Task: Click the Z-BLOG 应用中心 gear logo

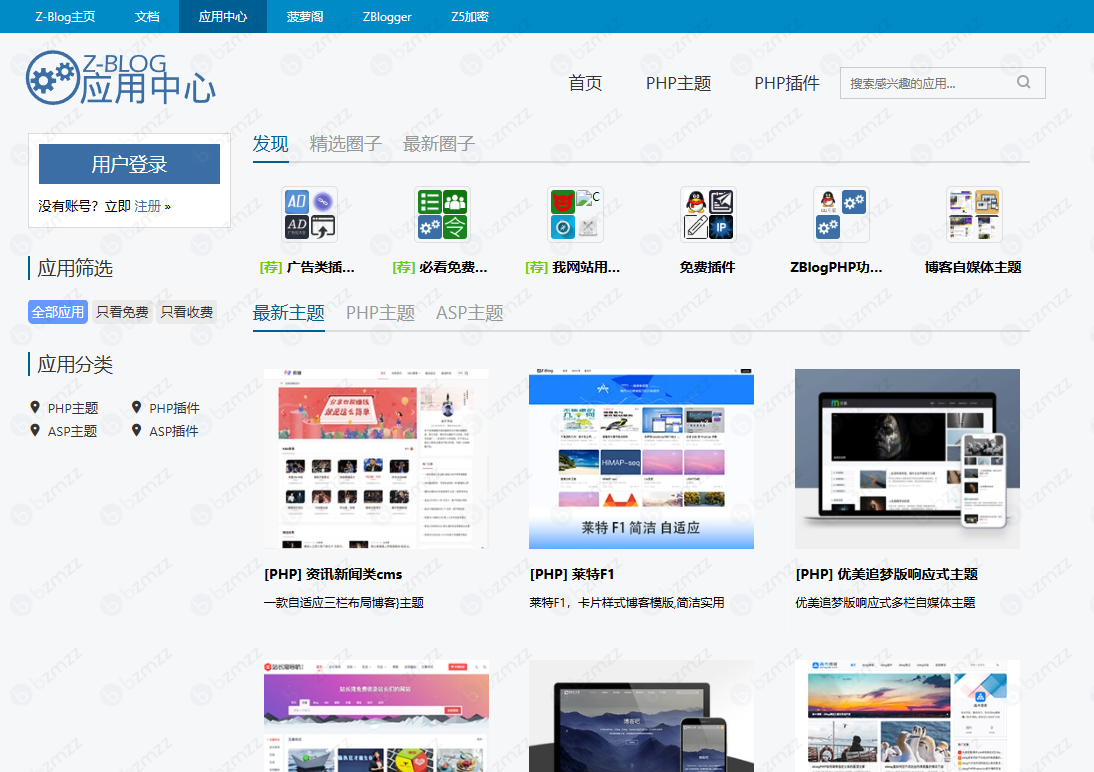Action: pyautogui.click(x=120, y=78)
